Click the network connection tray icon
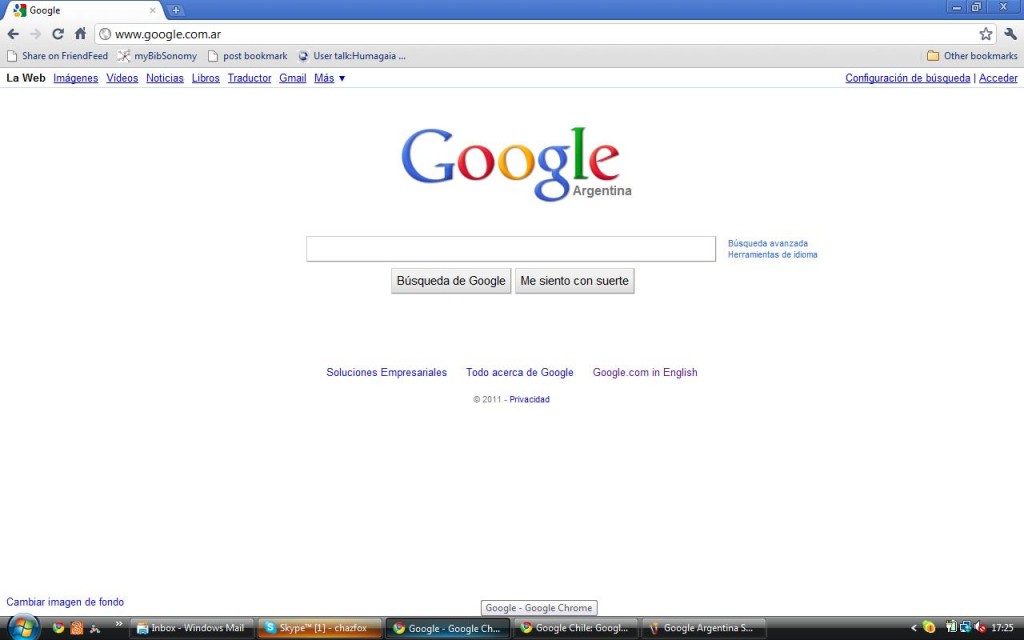Image resolution: width=1024 pixels, height=640 pixels. [965, 628]
